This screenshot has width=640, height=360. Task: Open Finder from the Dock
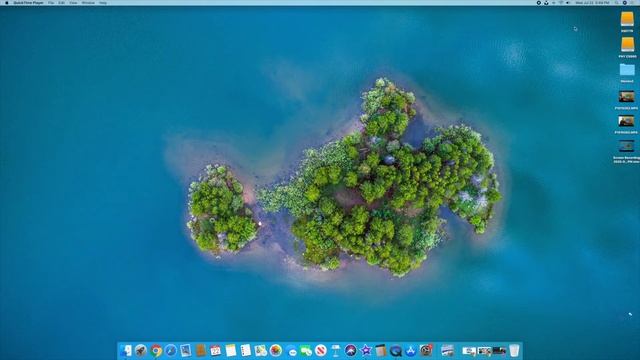[126, 351]
